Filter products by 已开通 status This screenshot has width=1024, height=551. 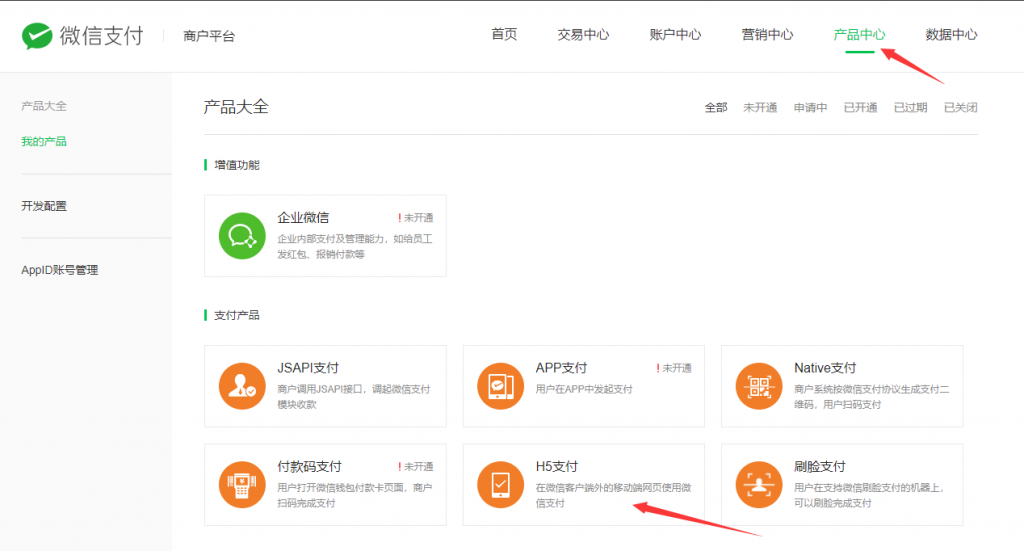(x=860, y=108)
